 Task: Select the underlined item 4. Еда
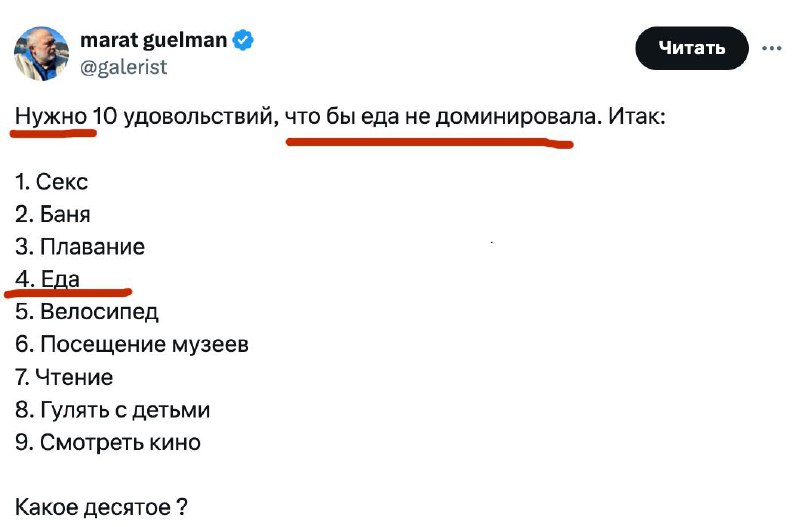[x=47, y=280]
